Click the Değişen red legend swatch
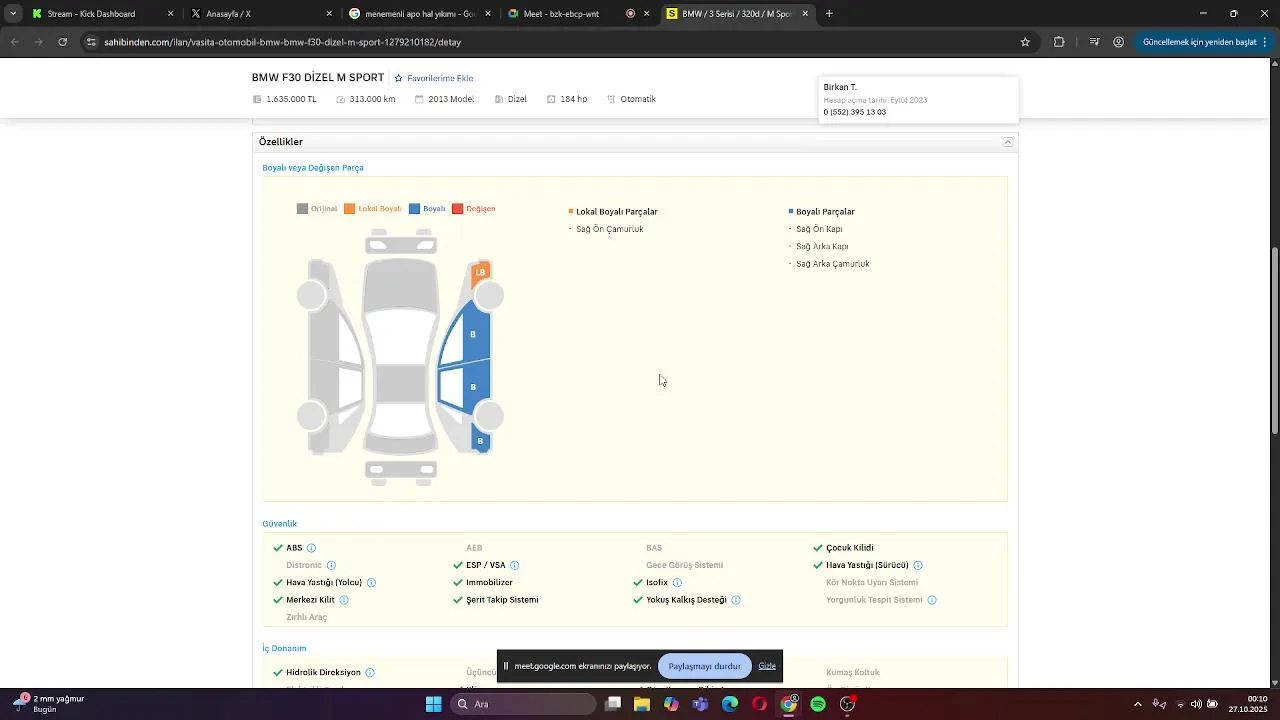1280x720 pixels. [457, 209]
